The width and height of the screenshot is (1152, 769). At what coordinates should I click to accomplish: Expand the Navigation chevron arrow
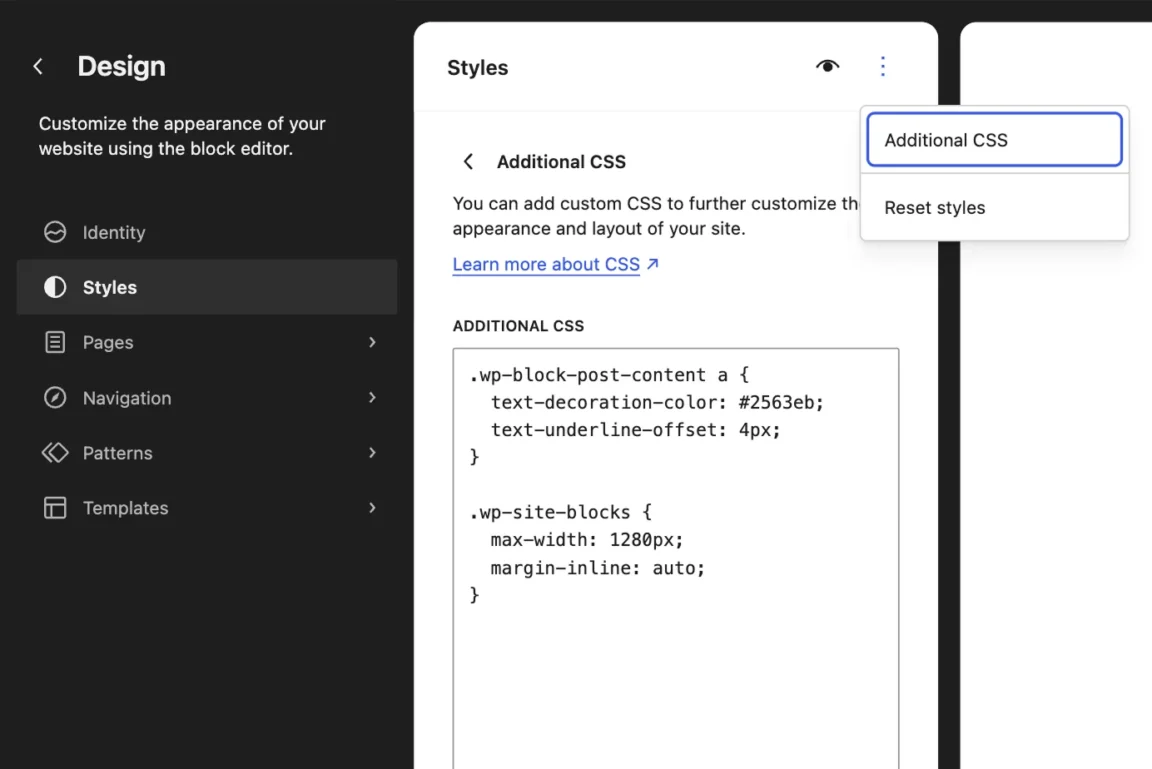pyautogui.click(x=372, y=397)
